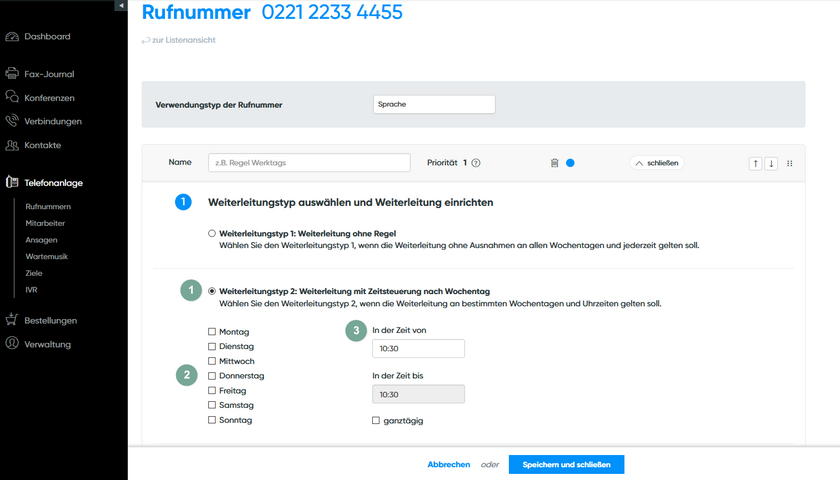Collapse rule using schließen button

click(x=656, y=163)
